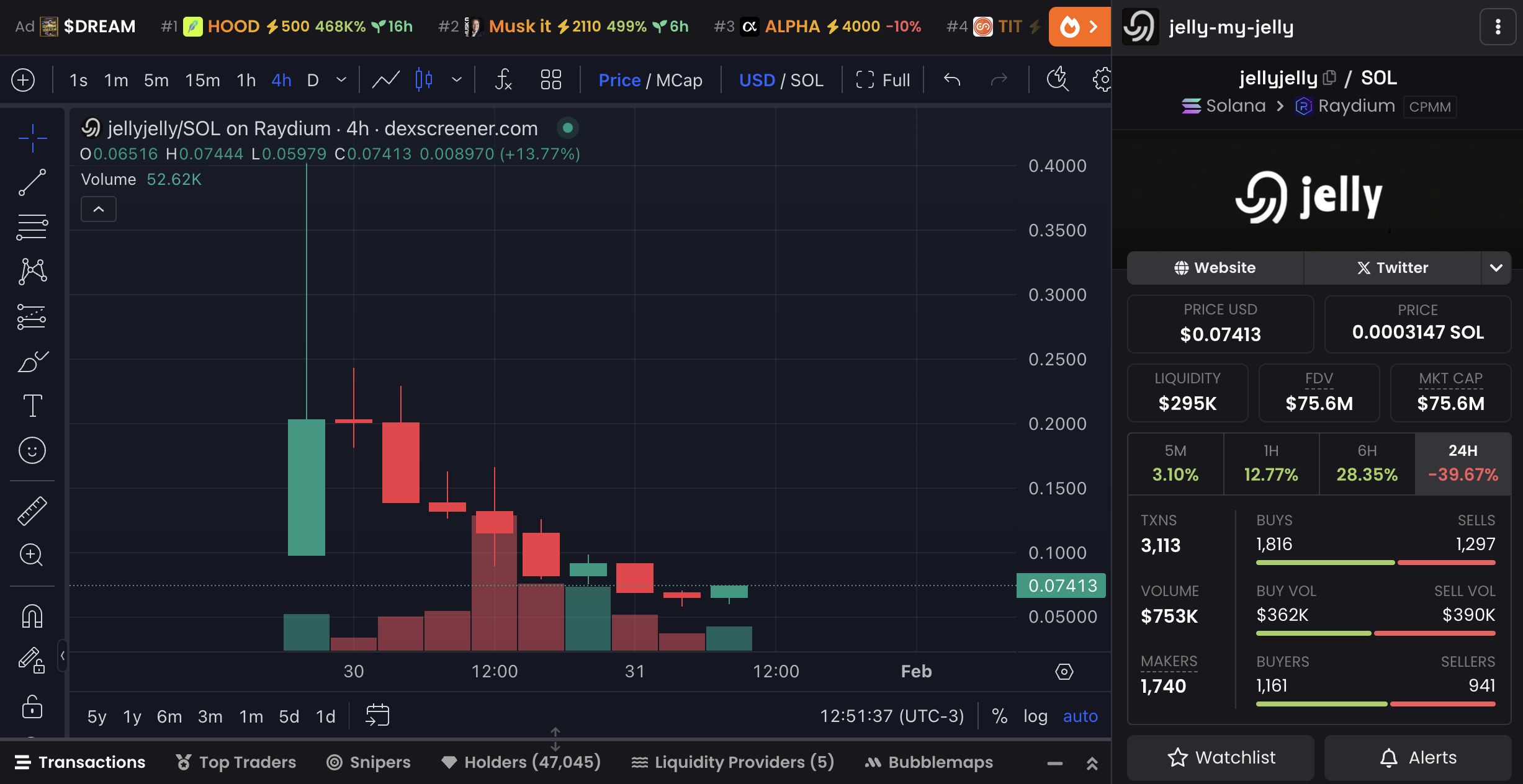The image size is (1523, 784).
Task: Add symbol to compare with plus icon
Action: pyautogui.click(x=23, y=80)
